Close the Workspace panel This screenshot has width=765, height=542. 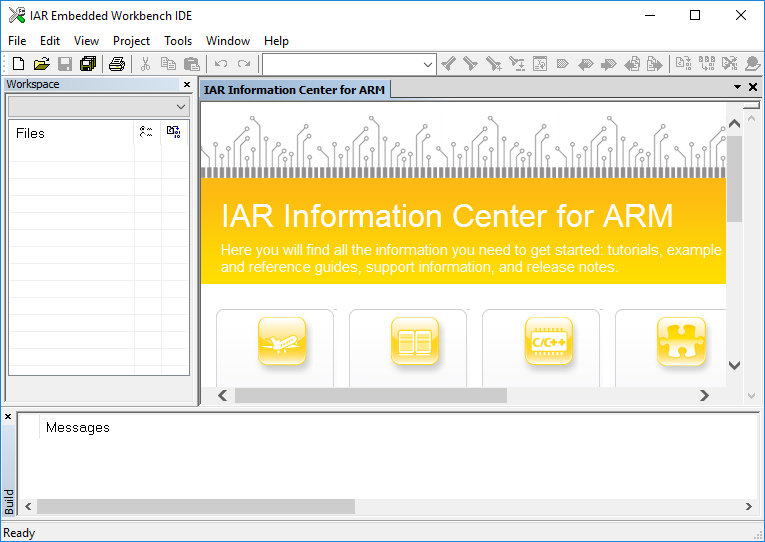(x=187, y=85)
